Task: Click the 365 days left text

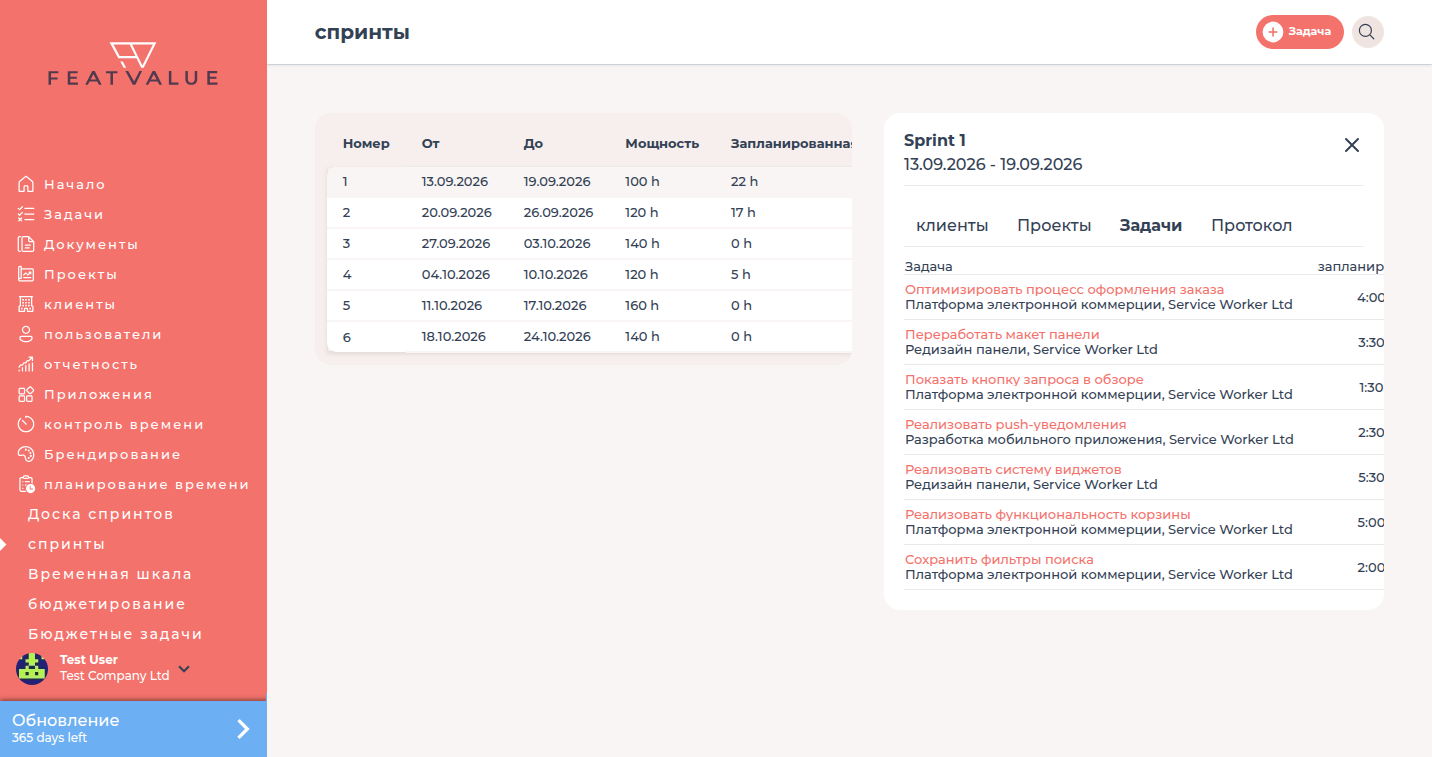Action: (x=49, y=738)
